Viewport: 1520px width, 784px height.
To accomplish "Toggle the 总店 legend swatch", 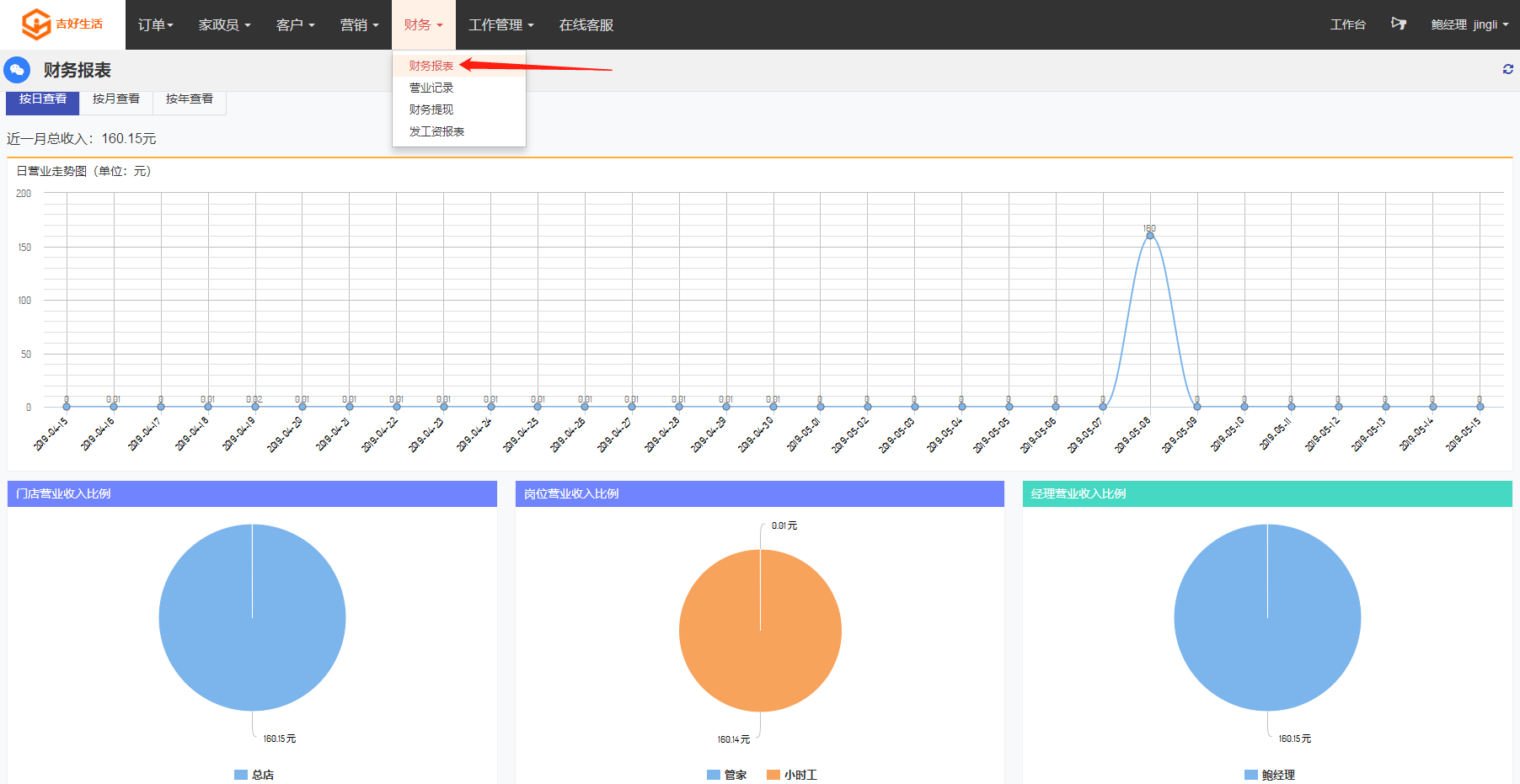I will pos(241,775).
